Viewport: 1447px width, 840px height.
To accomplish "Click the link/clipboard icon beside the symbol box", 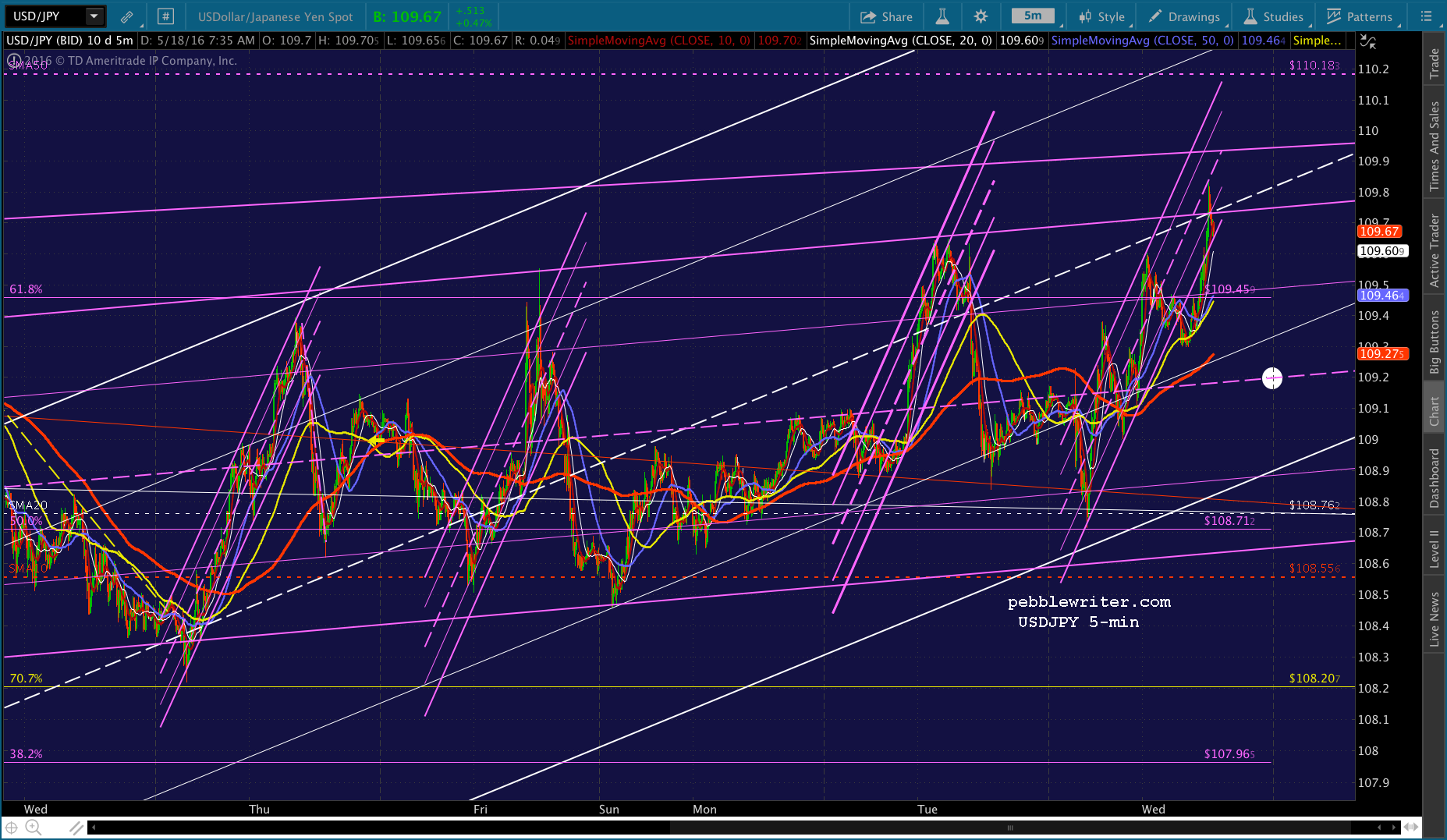I will (x=126, y=16).
